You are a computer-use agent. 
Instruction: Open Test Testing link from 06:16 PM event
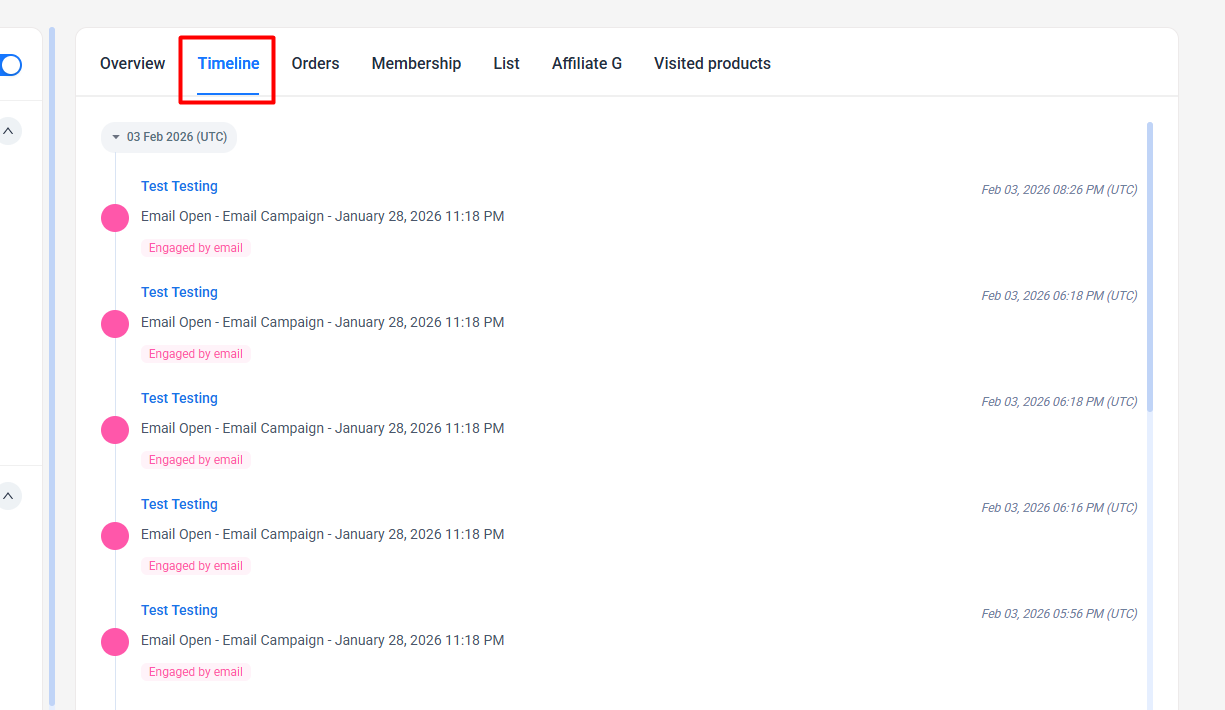pyautogui.click(x=179, y=504)
